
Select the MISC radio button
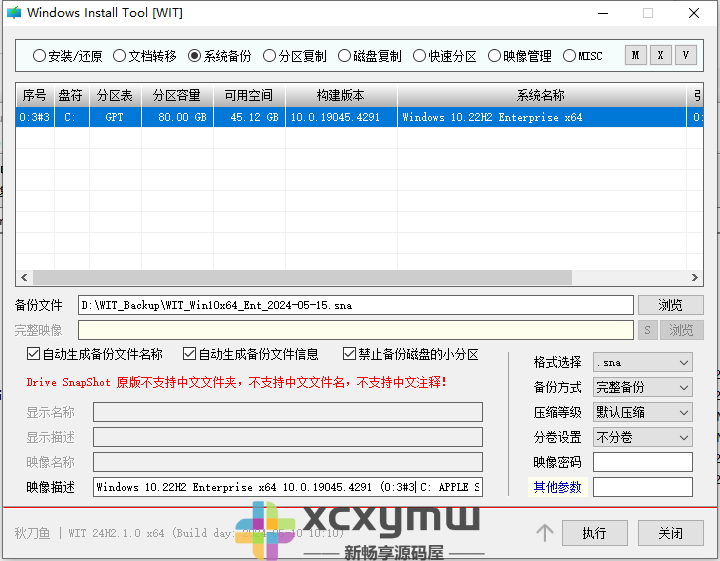583,56
